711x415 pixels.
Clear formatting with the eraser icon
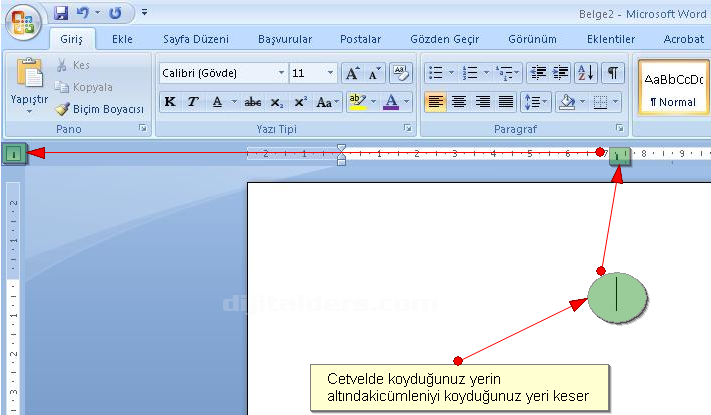[x=401, y=73]
